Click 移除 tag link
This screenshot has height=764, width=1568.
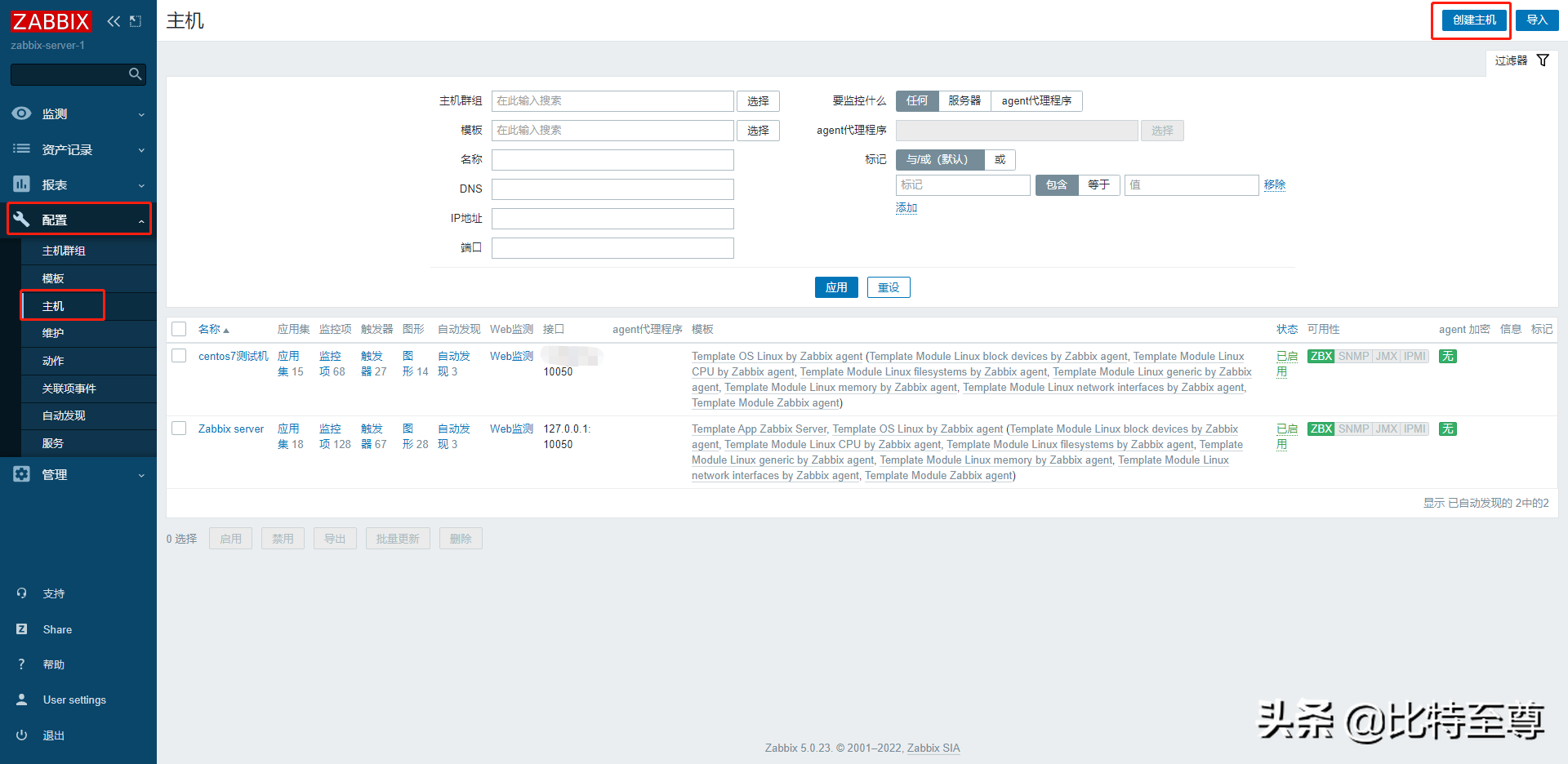(x=1275, y=185)
